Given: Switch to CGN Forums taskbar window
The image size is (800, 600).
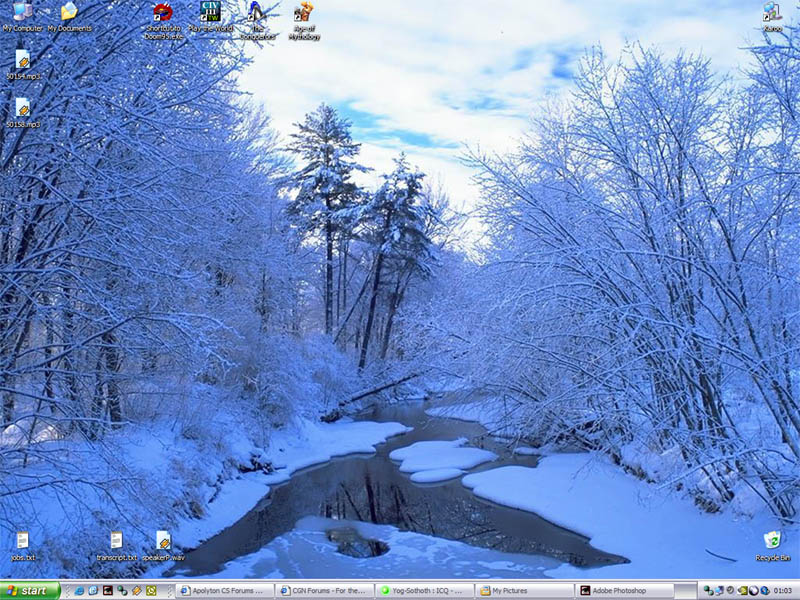Looking at the screenshot, I should [x=324, y=590].
